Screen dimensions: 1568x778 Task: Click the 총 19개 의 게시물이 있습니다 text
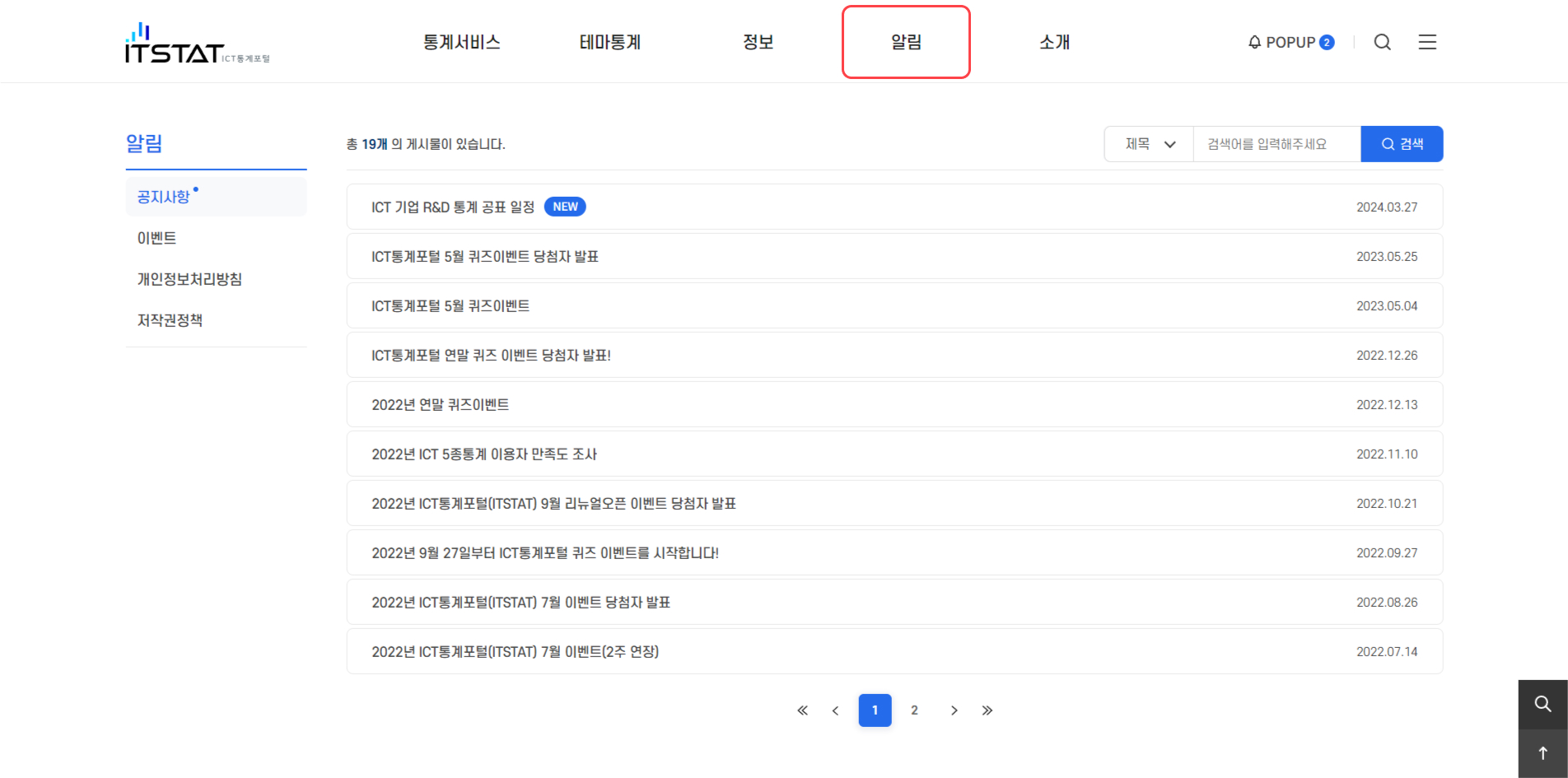[426, 144]
